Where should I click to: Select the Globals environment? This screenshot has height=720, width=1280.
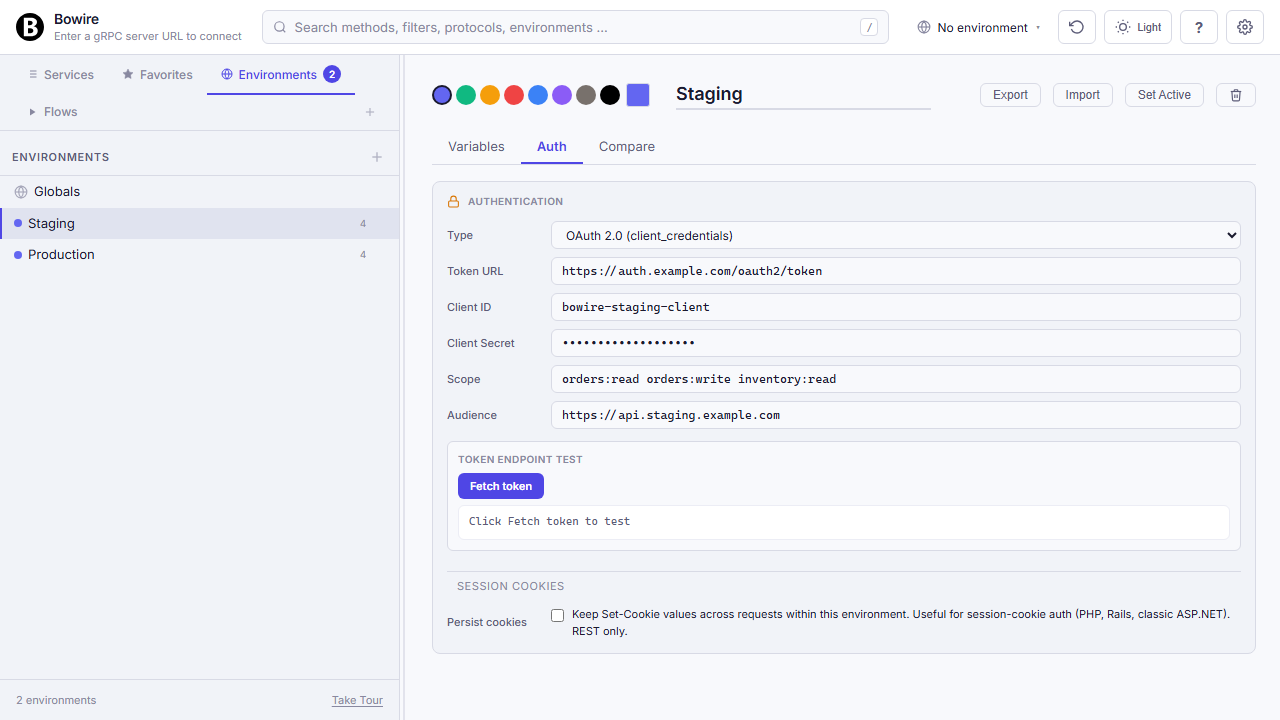200,192
